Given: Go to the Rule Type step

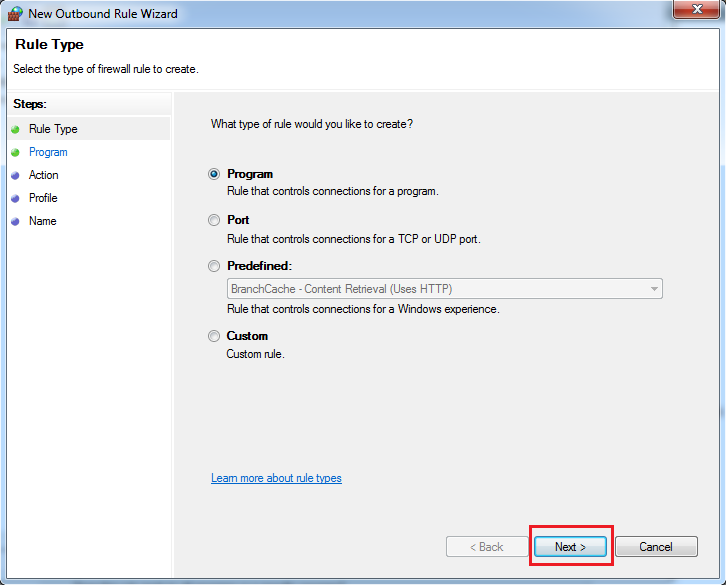Looking at the screenshot, I should [53, 129].
